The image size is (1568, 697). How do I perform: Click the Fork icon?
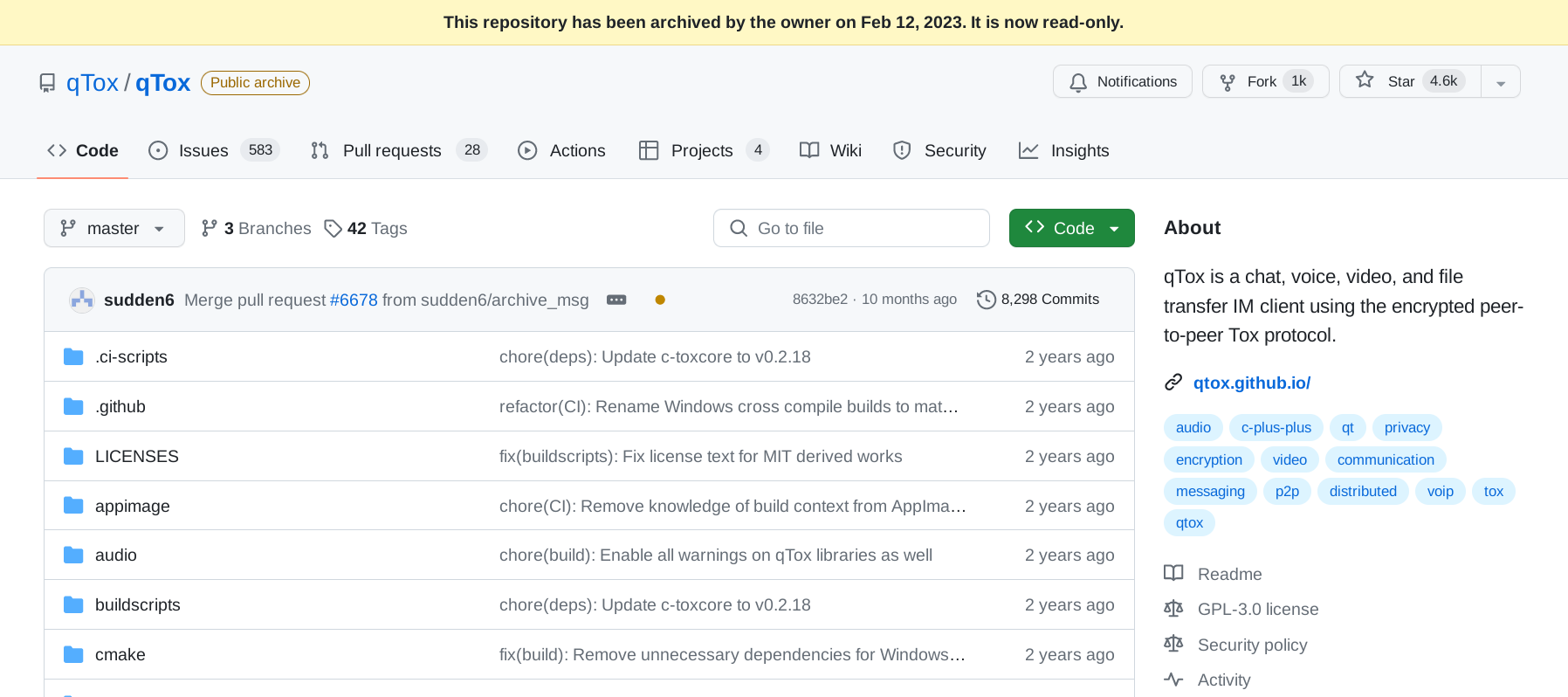pos(1228,82)
